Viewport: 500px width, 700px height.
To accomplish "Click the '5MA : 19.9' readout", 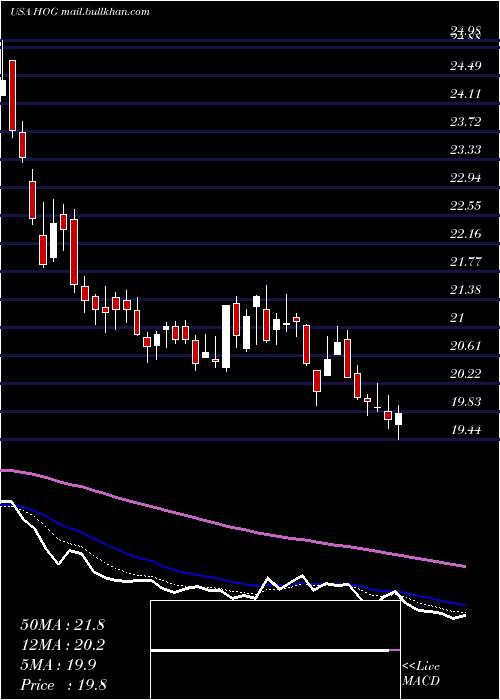I will pyautogui.click(x=59, y=665).
